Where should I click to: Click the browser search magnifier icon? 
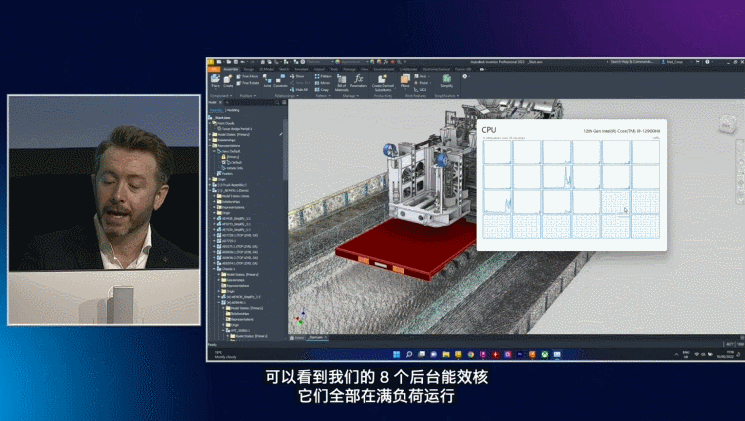pyautogui.click(x=277, y=102)
